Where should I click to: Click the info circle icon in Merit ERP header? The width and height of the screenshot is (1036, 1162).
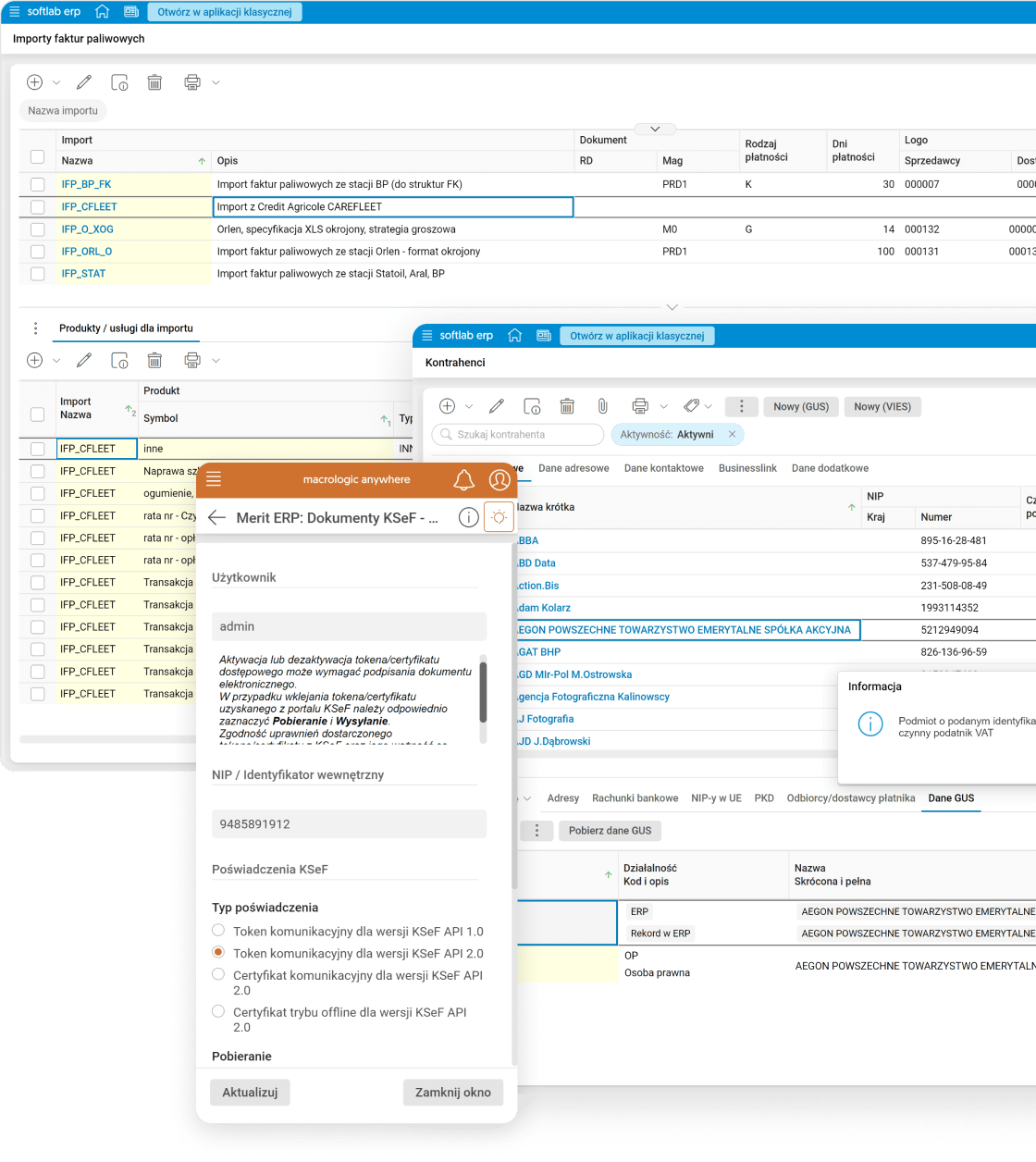[469, 518]
